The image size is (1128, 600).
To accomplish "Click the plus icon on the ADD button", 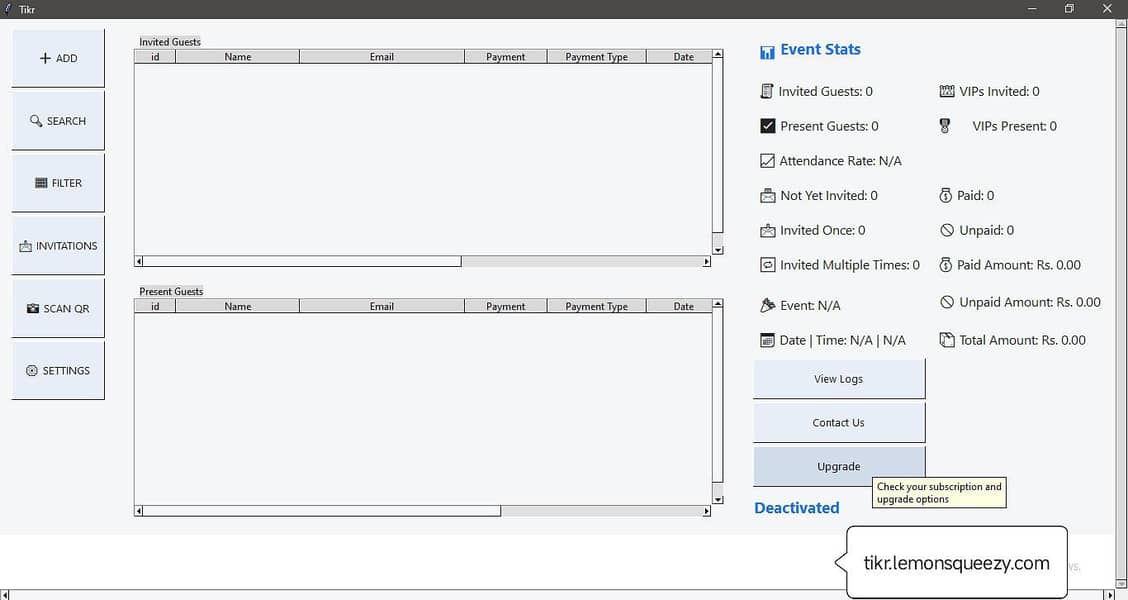I will [47, 57].
